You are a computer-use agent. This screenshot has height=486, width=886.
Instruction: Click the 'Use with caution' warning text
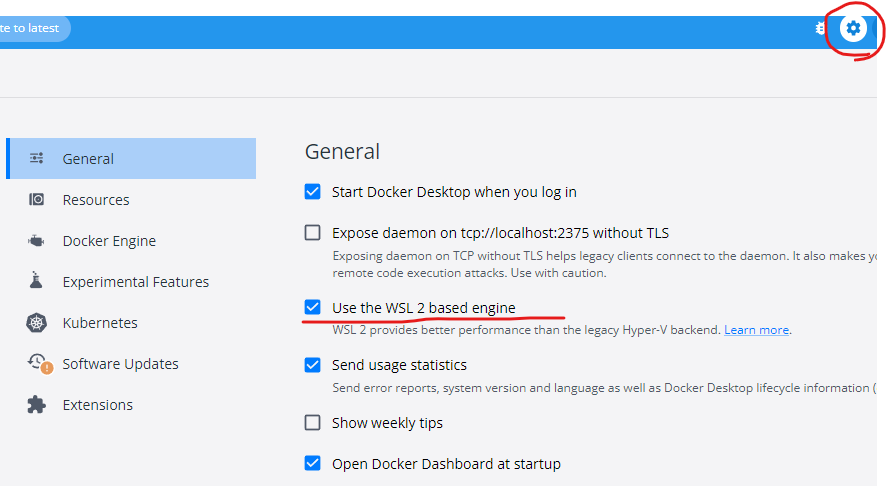[x=558, y=273]
